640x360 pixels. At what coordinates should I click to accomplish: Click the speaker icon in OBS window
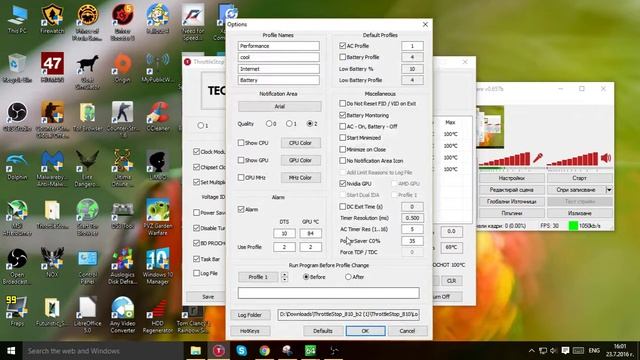coord(606,158)
